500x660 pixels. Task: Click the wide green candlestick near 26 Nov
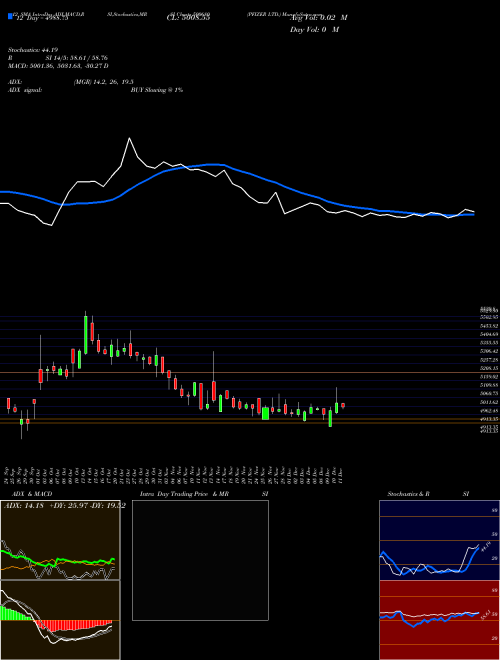[x=265, y=413]
